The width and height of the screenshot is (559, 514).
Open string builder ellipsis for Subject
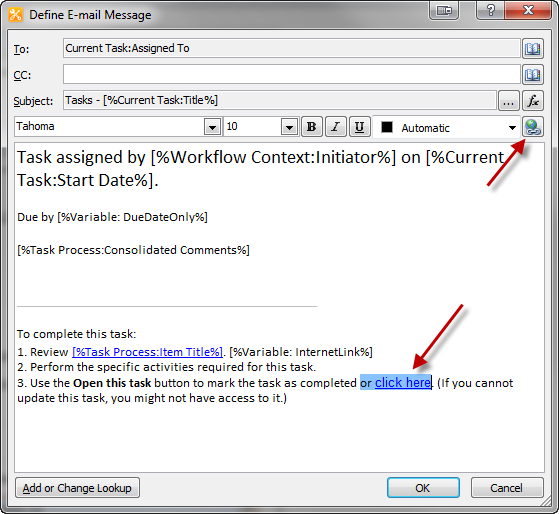(x=508, y=101)
